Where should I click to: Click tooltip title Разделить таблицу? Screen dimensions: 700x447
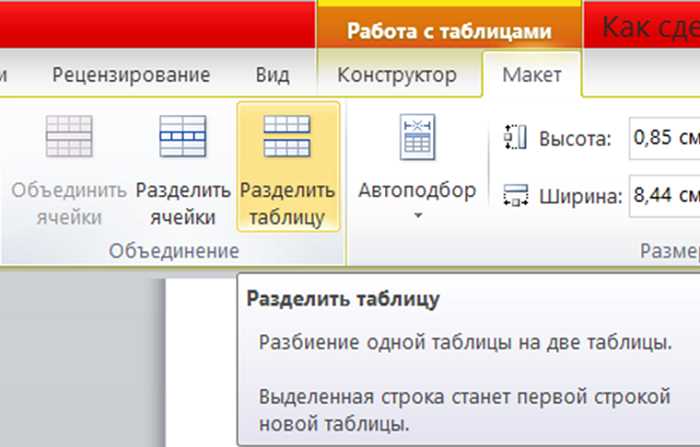343,299
